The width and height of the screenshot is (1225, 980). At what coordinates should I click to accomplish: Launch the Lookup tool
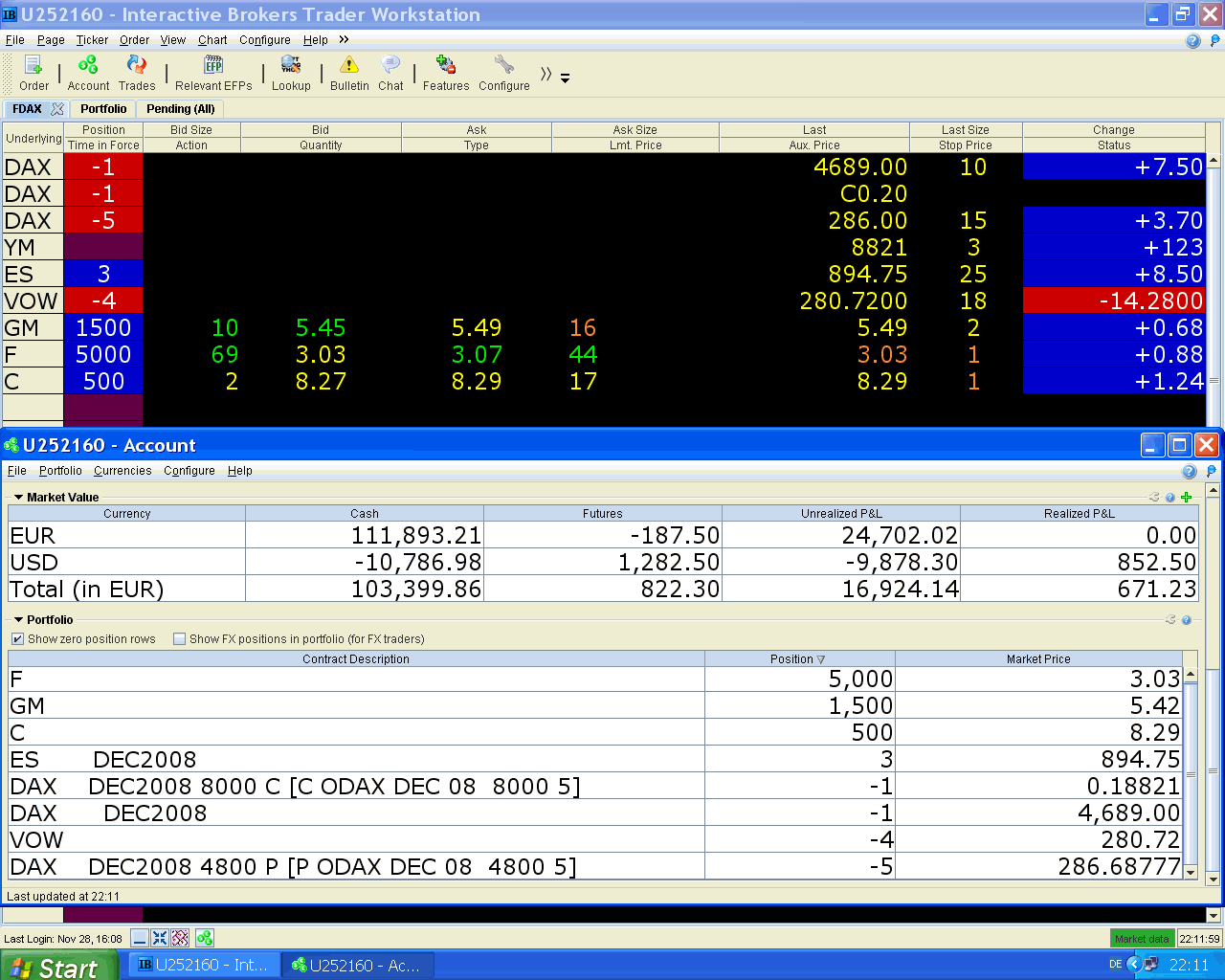[291, 73]
